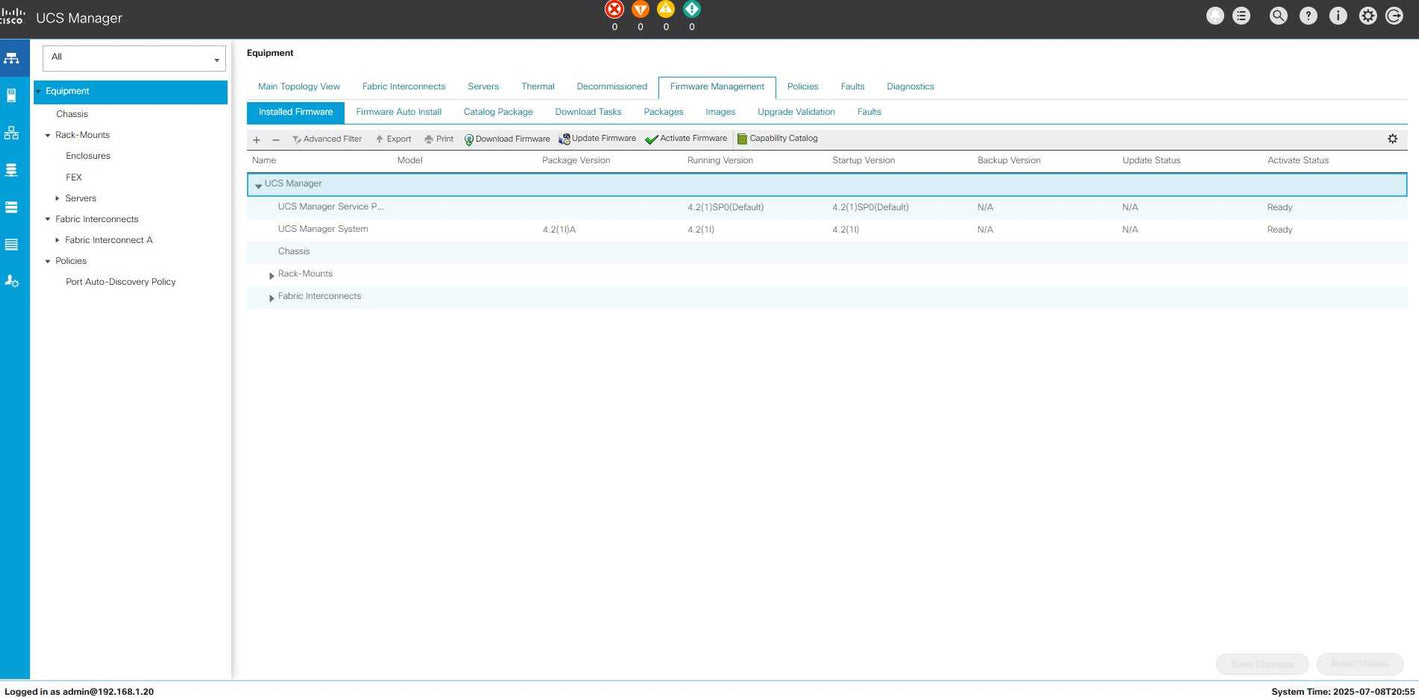1419x700 pixels.
Task: Open the Catalog Package subtab
Action: (498, 112)
